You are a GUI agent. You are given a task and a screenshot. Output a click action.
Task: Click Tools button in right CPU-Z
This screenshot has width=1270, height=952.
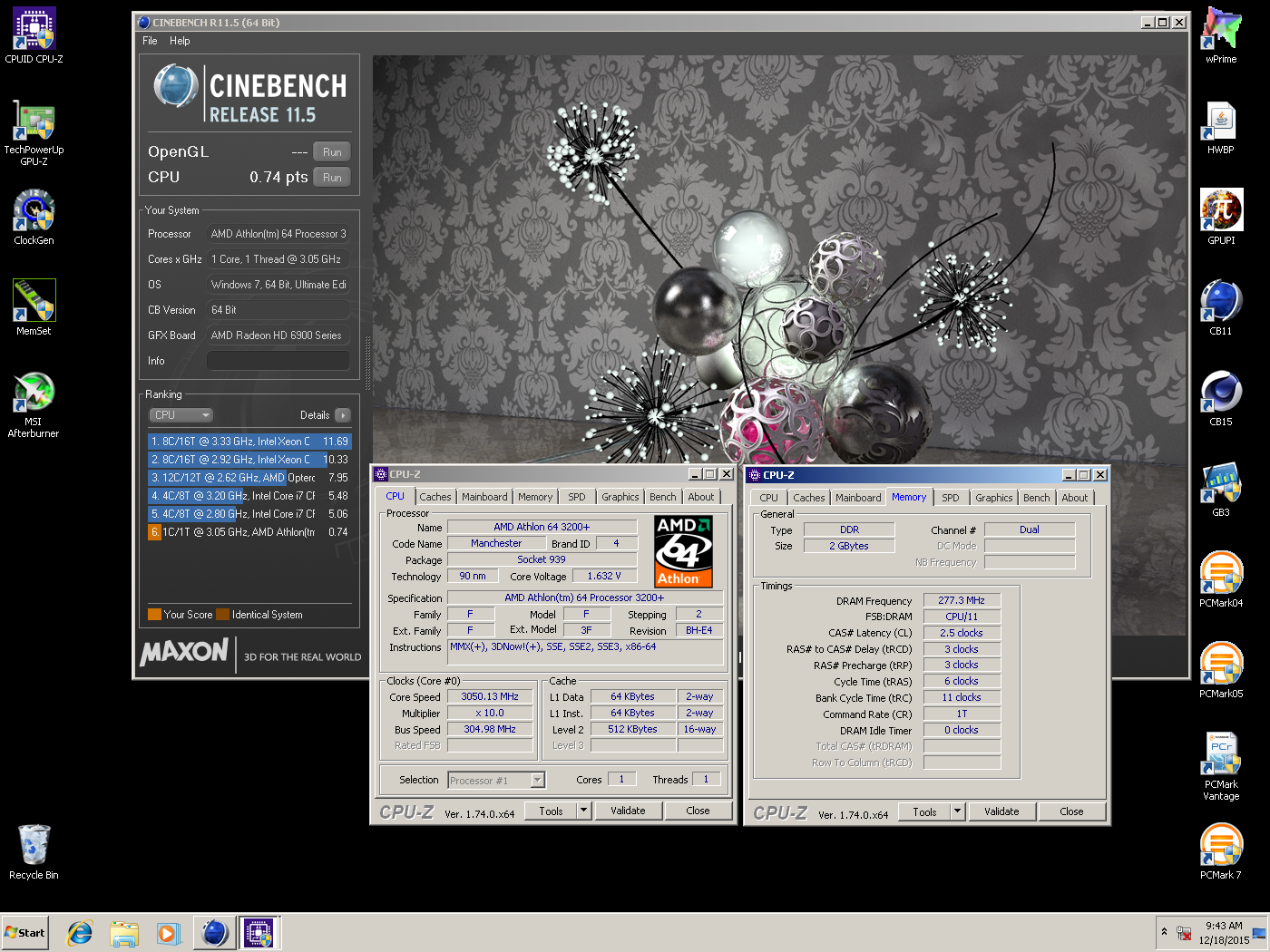click(x=924, y=812)
